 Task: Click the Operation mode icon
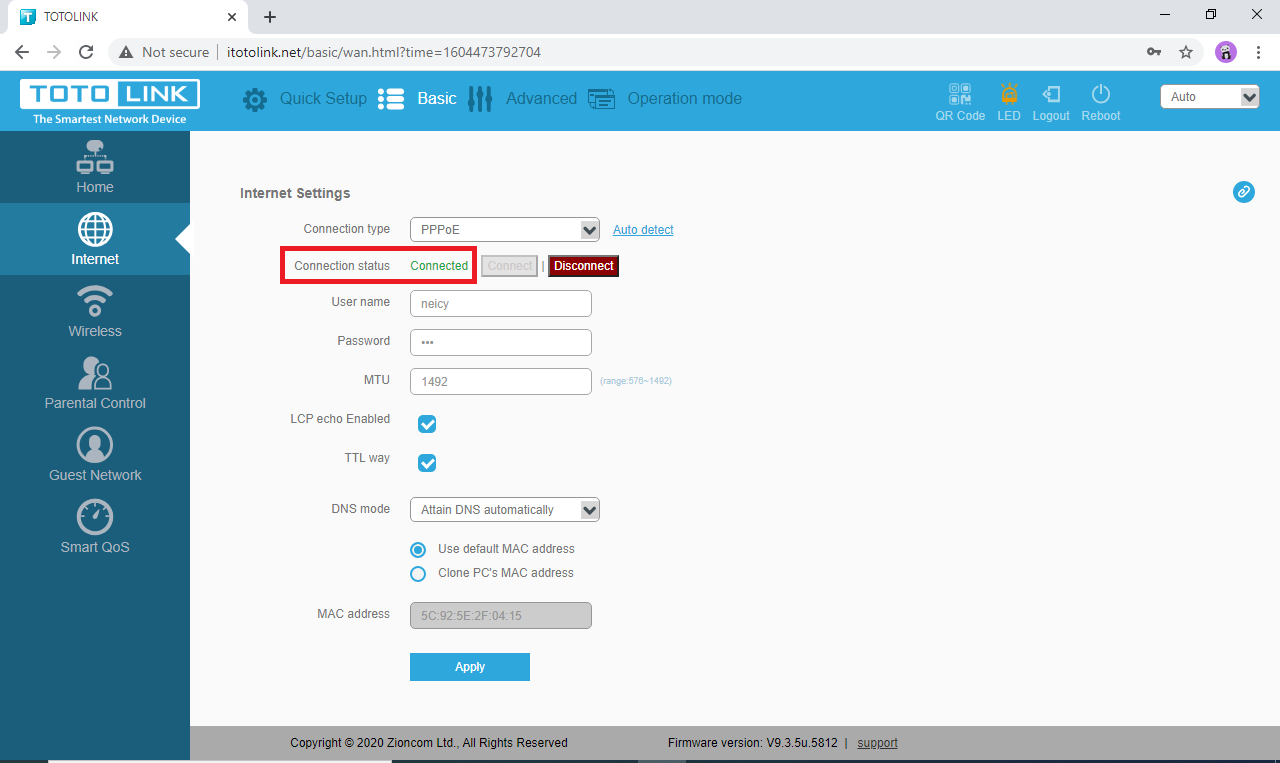point(601,99)
